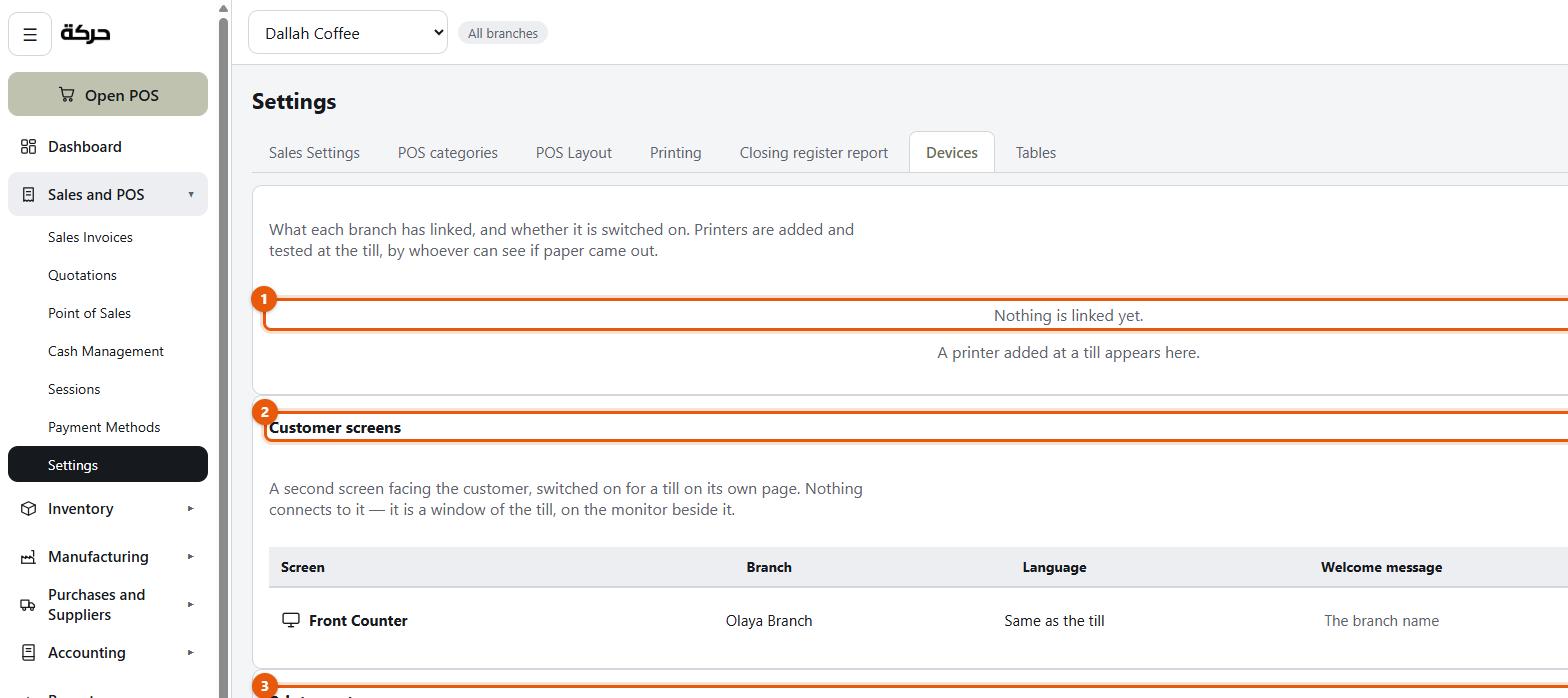Toggle the hamburger menu button
Screen dimensions: 1568x698
[30, 34]
